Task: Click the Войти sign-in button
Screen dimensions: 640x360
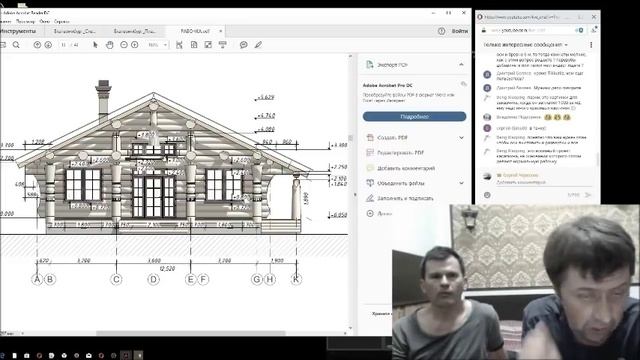Action: point(460,31)
